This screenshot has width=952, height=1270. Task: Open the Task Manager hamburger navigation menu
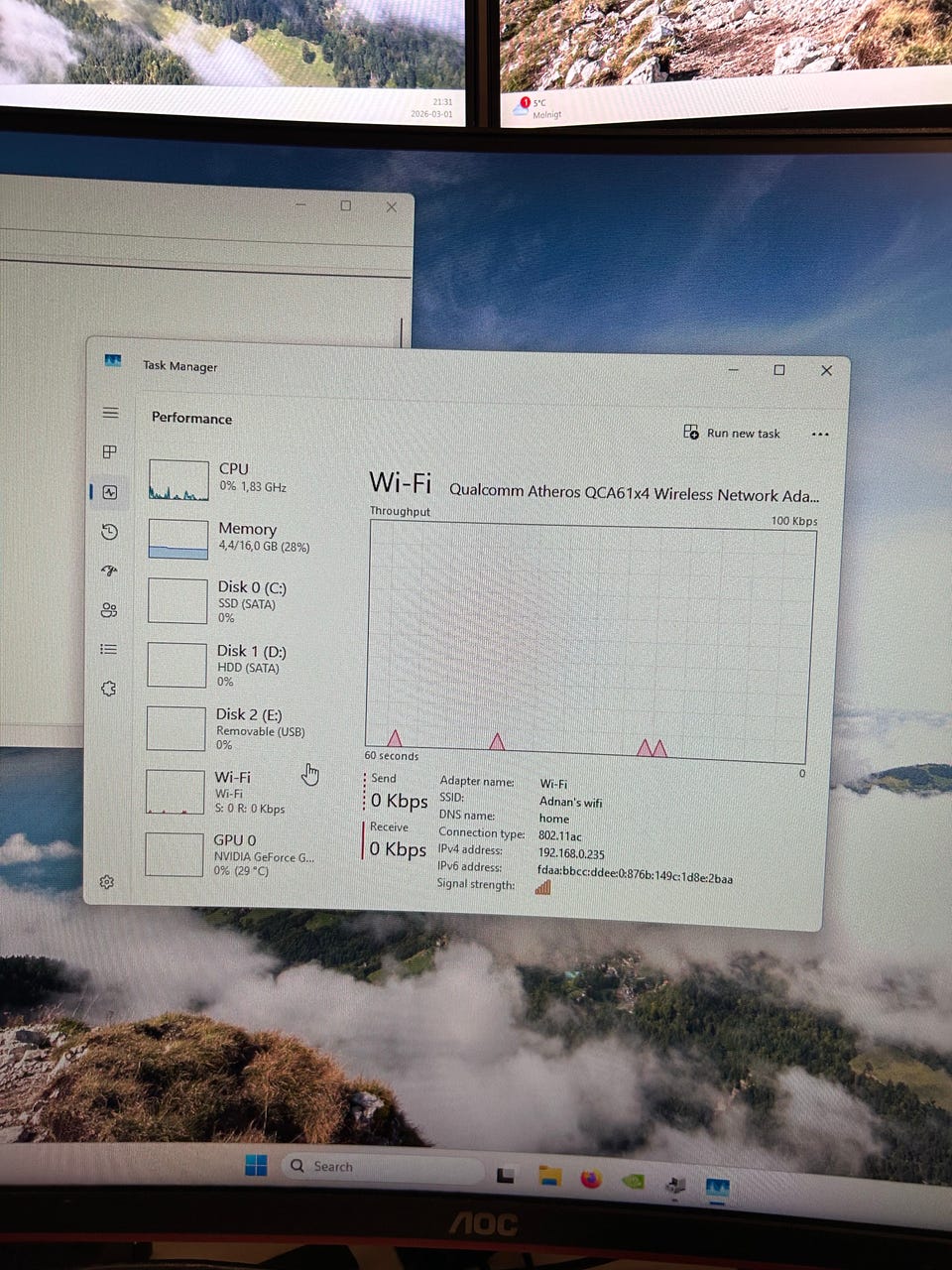(x=110, y=413)
